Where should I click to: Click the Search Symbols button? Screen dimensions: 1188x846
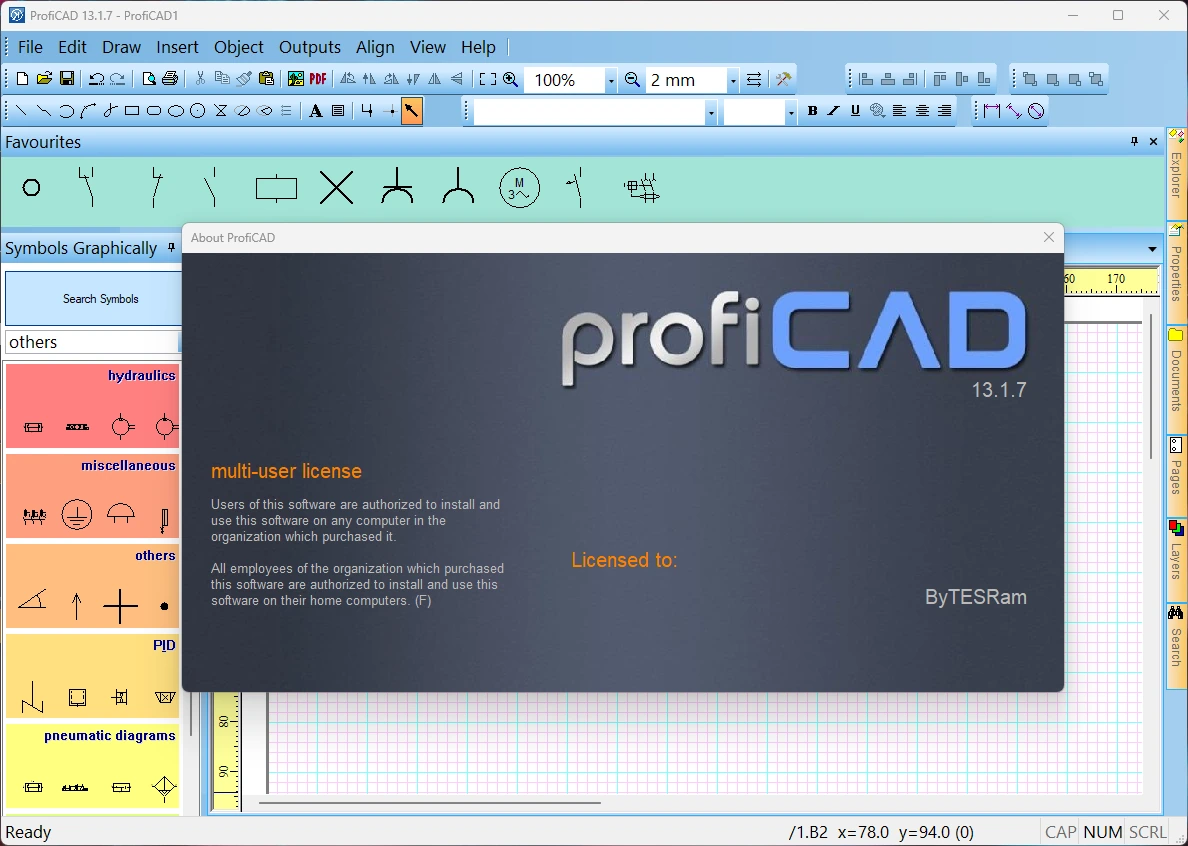click(x=93, y=298)
